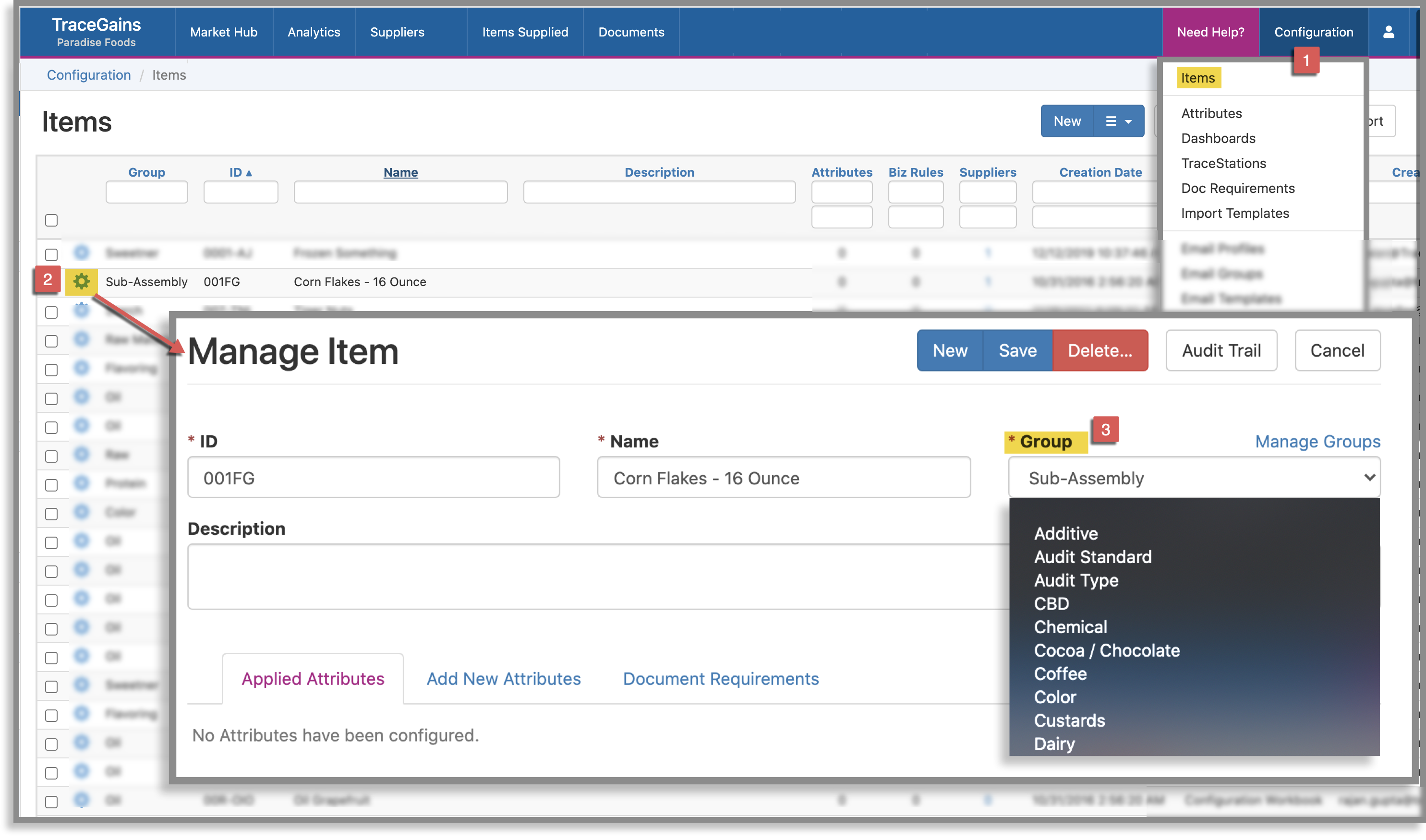Viewport: 1426px width, 840px height.
Task: Select Cocoa / Chocolate from the Group options
Action: coord(1107,650)
